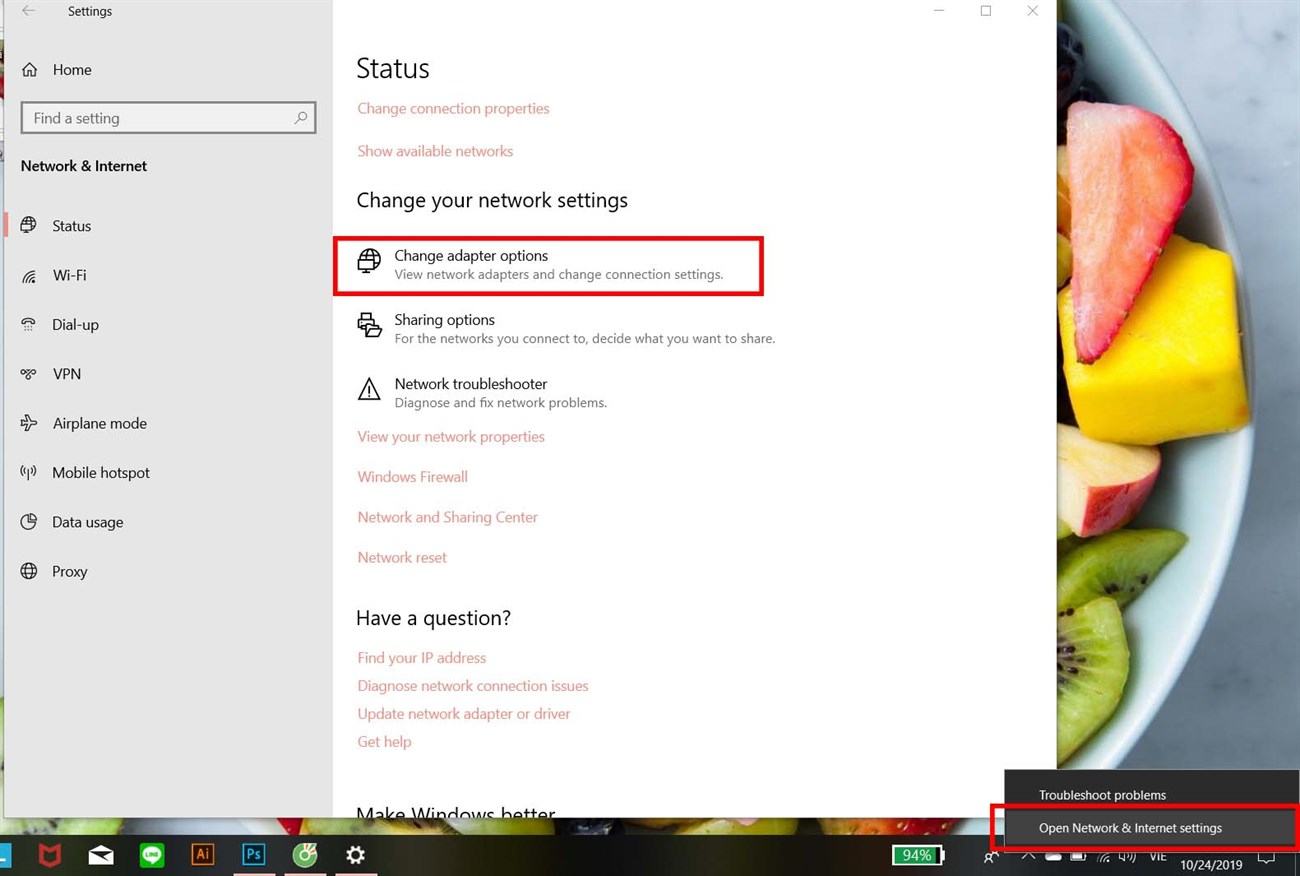The width and height of the screenshot is (1300, 876).
Task: Click the Settings gear on the taskbar
Action: click(x=355, y=855)
